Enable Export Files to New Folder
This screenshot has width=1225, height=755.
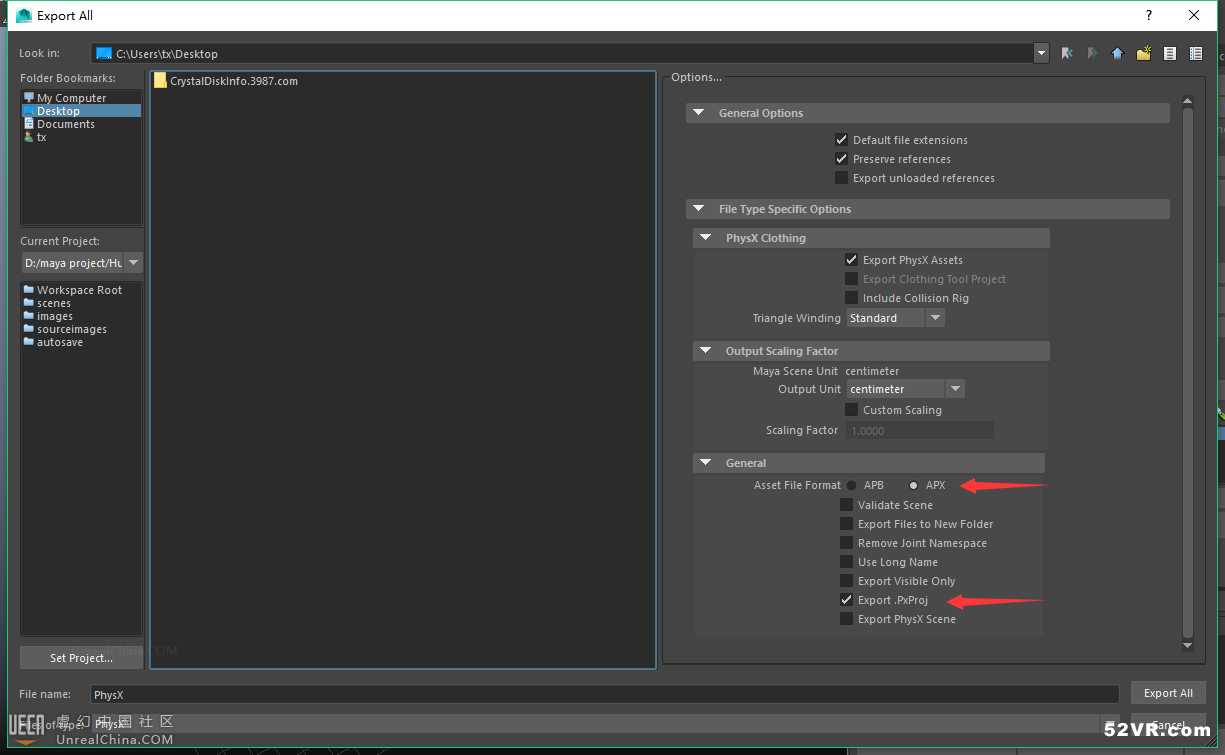(846, 524)
